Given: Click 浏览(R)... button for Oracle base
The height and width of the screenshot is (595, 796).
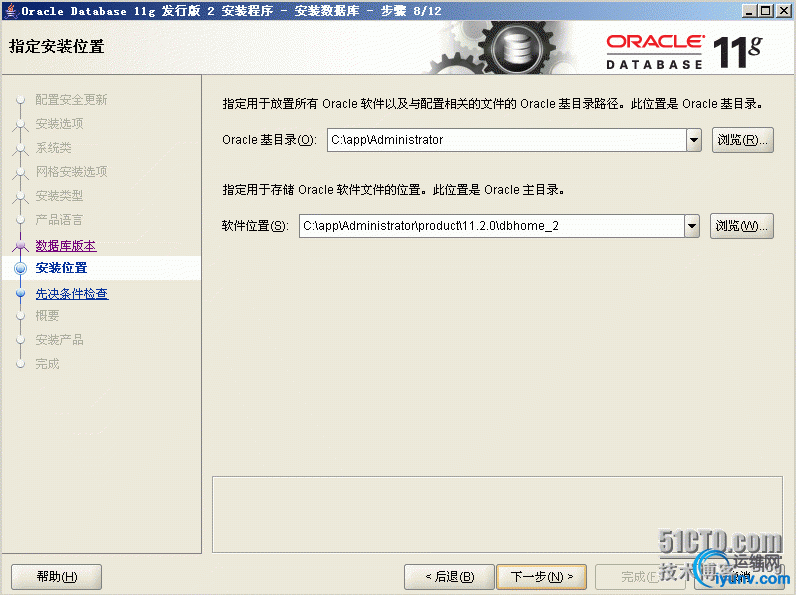Looking at the screenshot, I should pyautogui.click(x=743, y=140).
